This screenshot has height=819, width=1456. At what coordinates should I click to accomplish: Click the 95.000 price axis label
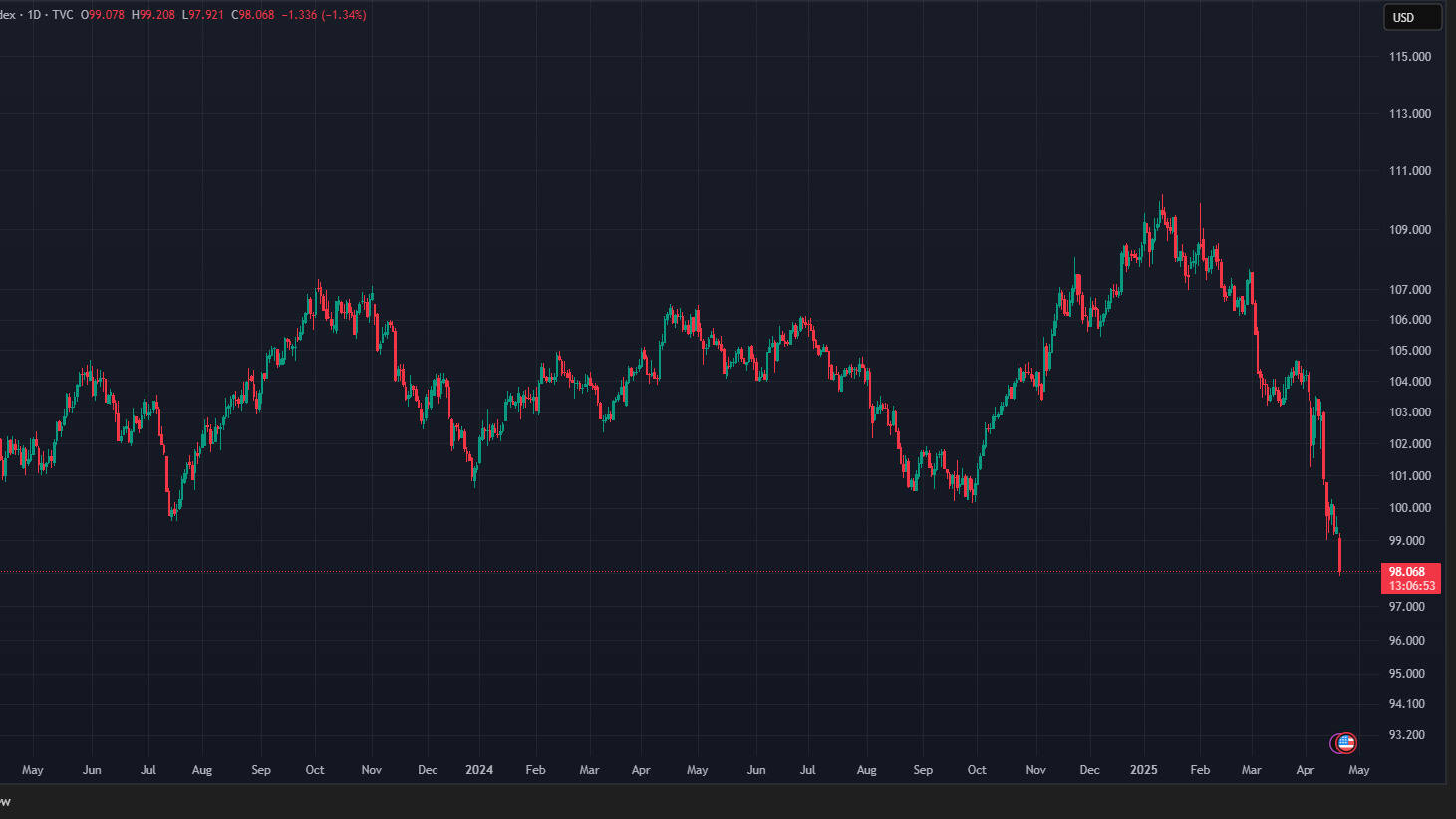tap(1407, 674)
